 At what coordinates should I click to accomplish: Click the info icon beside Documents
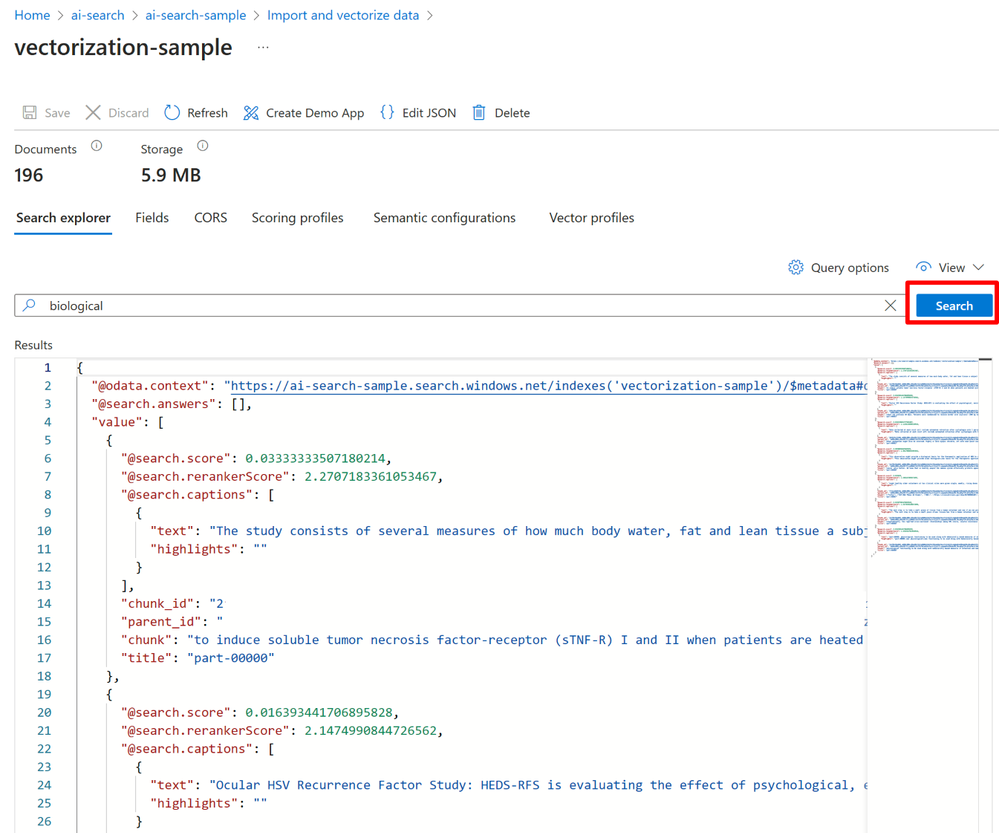tap(96, 146)
